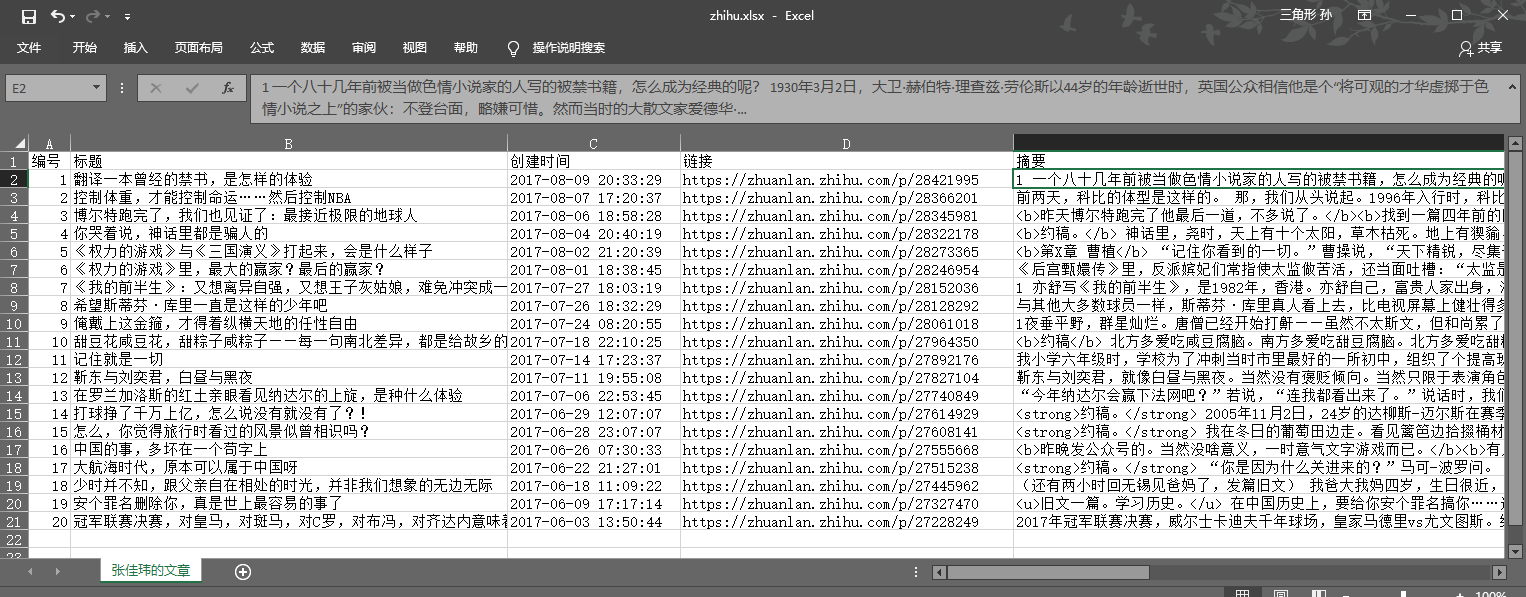1526x597 pixels.
Task: Click horizontal scrollbar right arrow
Action: click(1497, 572)
